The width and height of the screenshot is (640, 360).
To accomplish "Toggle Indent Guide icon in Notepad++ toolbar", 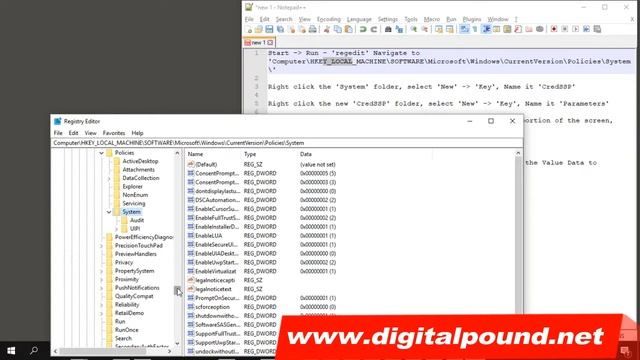I will 486,29.
